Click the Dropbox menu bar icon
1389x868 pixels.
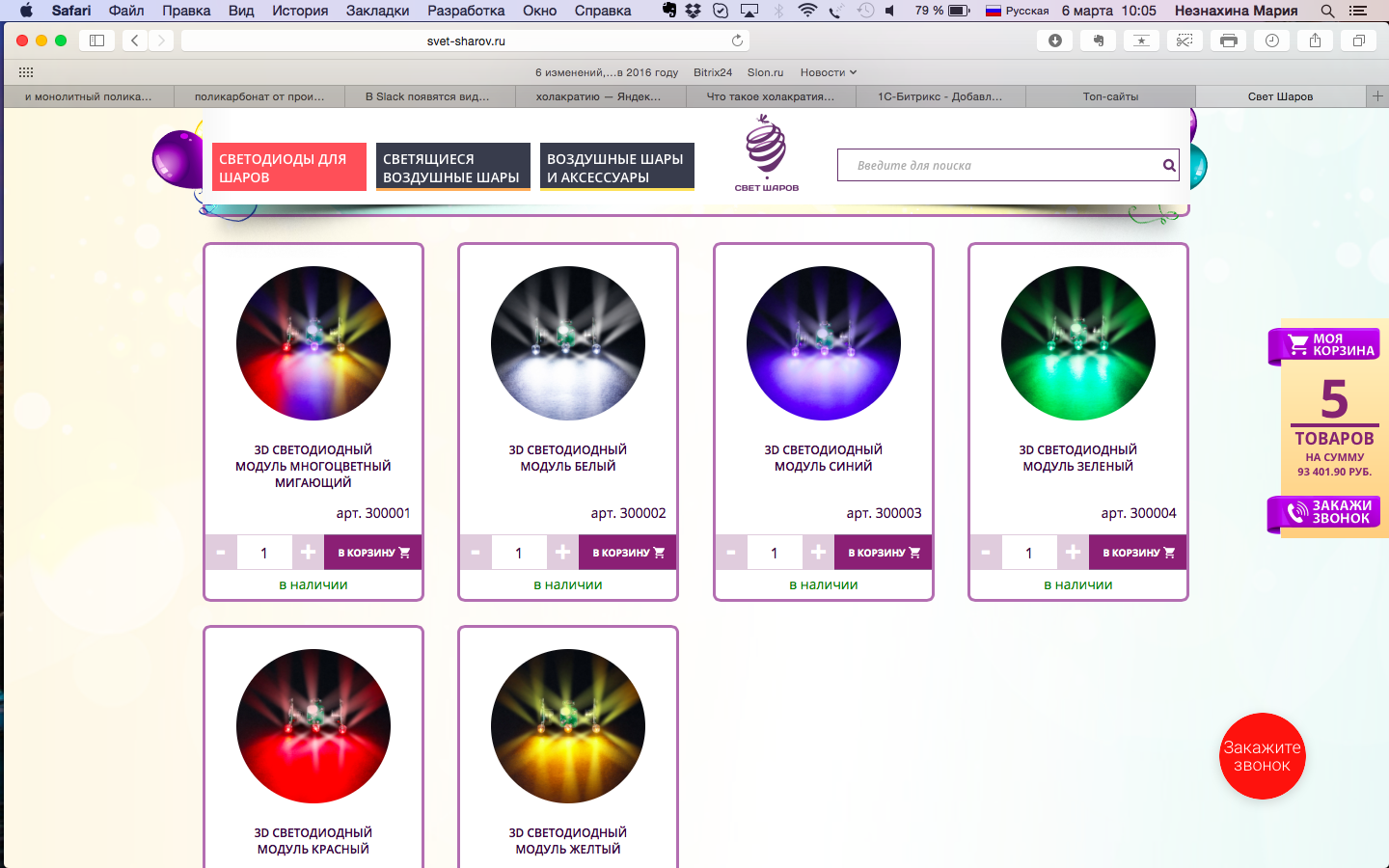694,11
